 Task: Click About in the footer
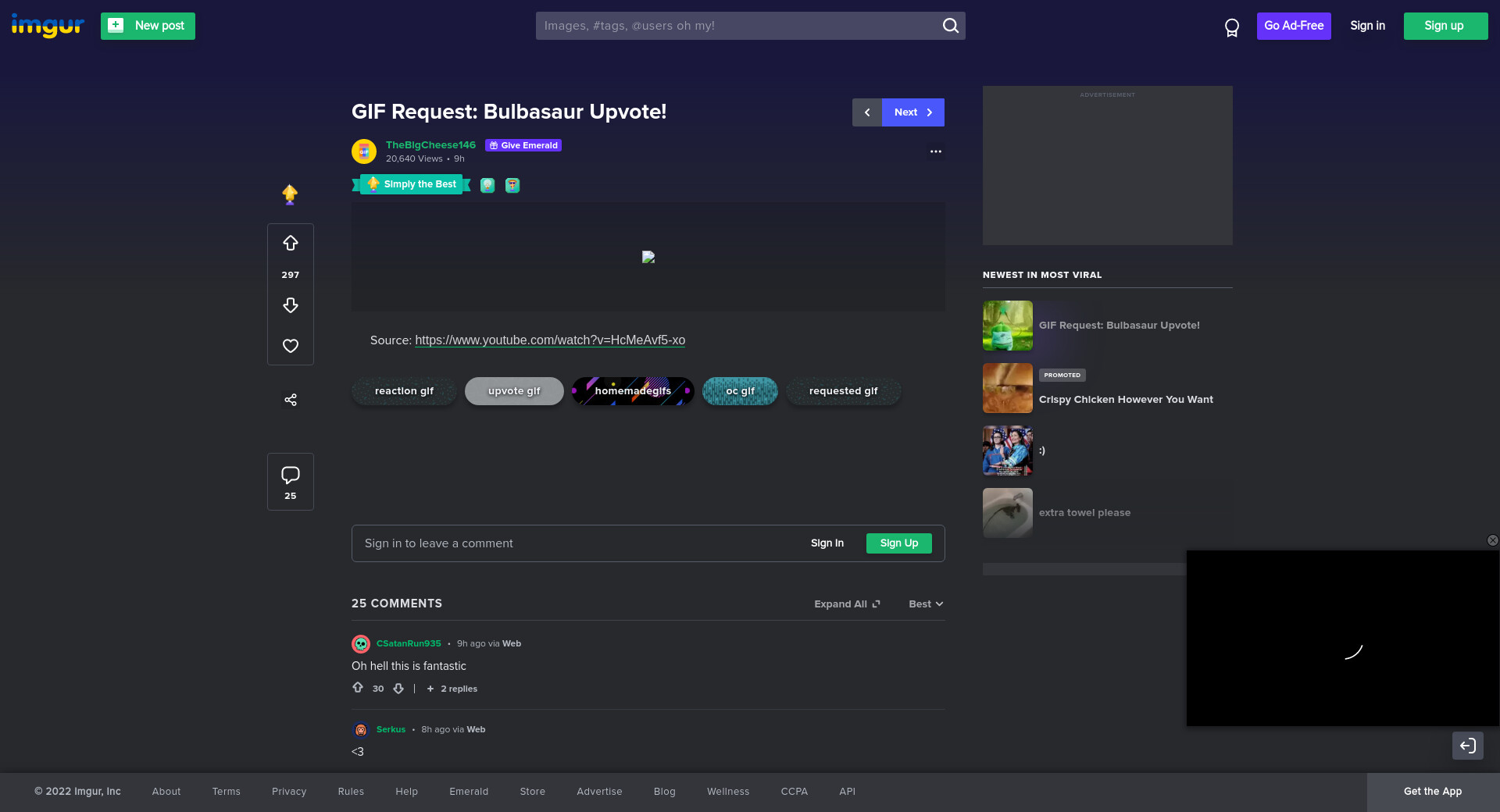[x=166, y=792]
